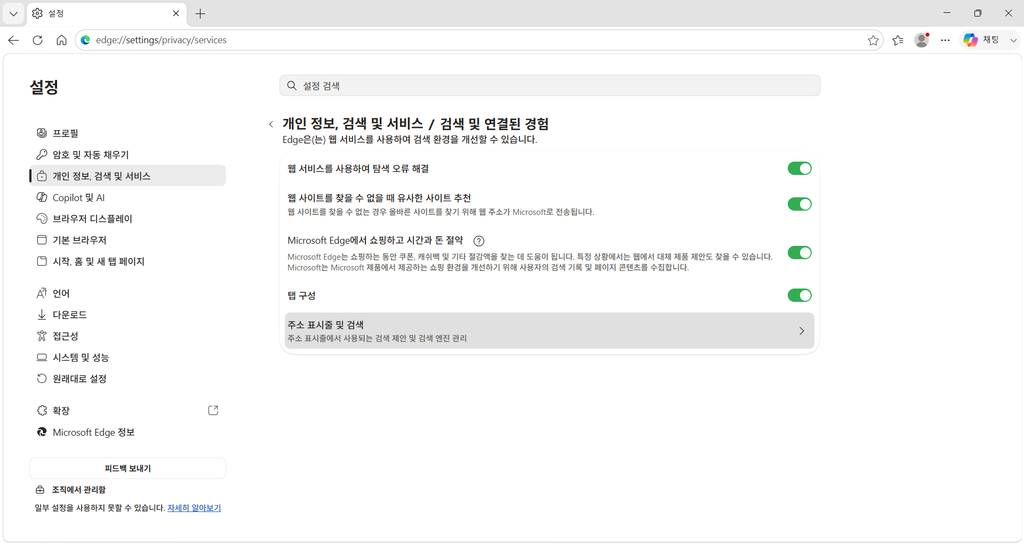1024x544 pixels.
Task: Click chevron on 주소 표시줄 및 검색 row
Action: click(801, 331)
